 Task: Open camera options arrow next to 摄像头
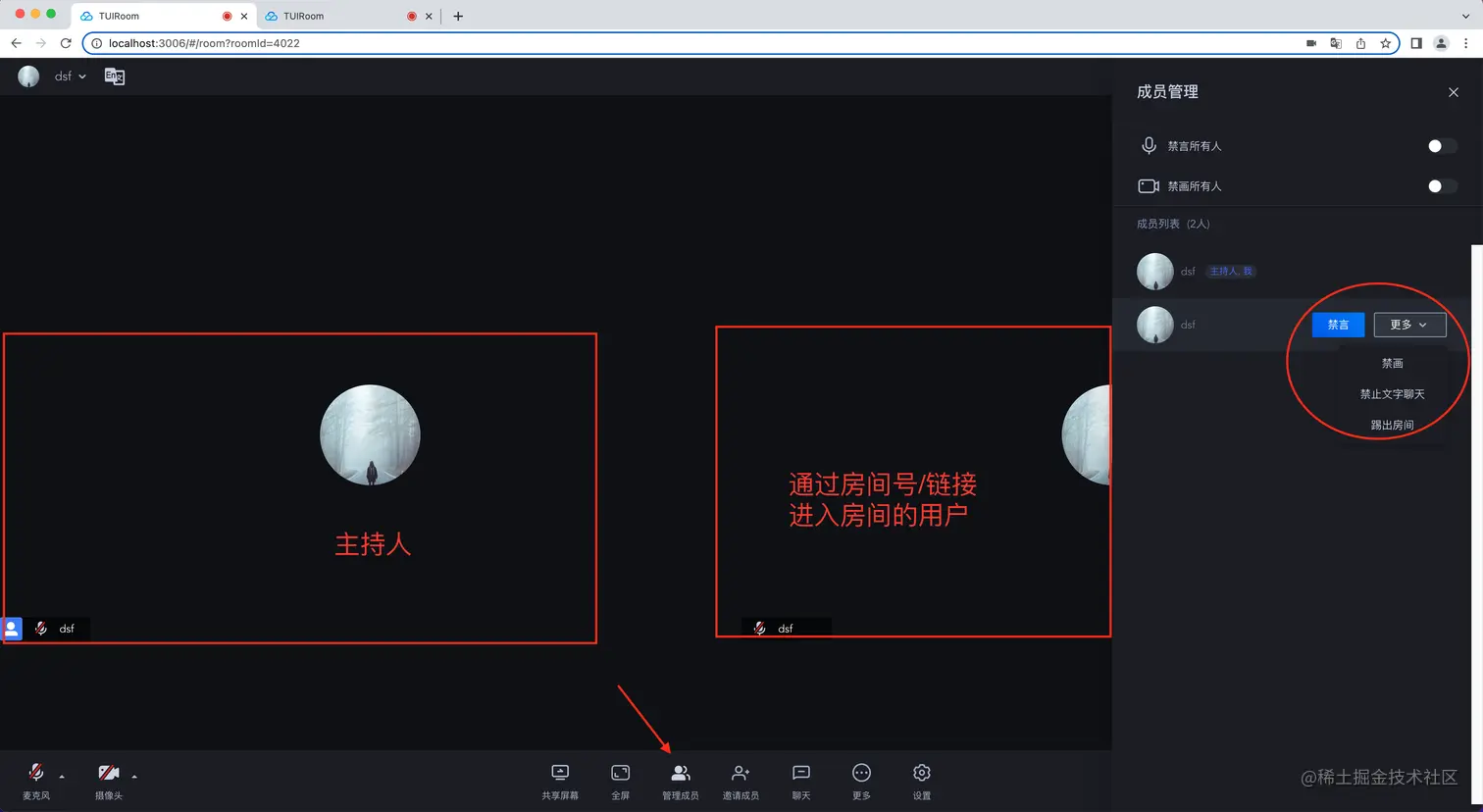[x=134, y=776]
